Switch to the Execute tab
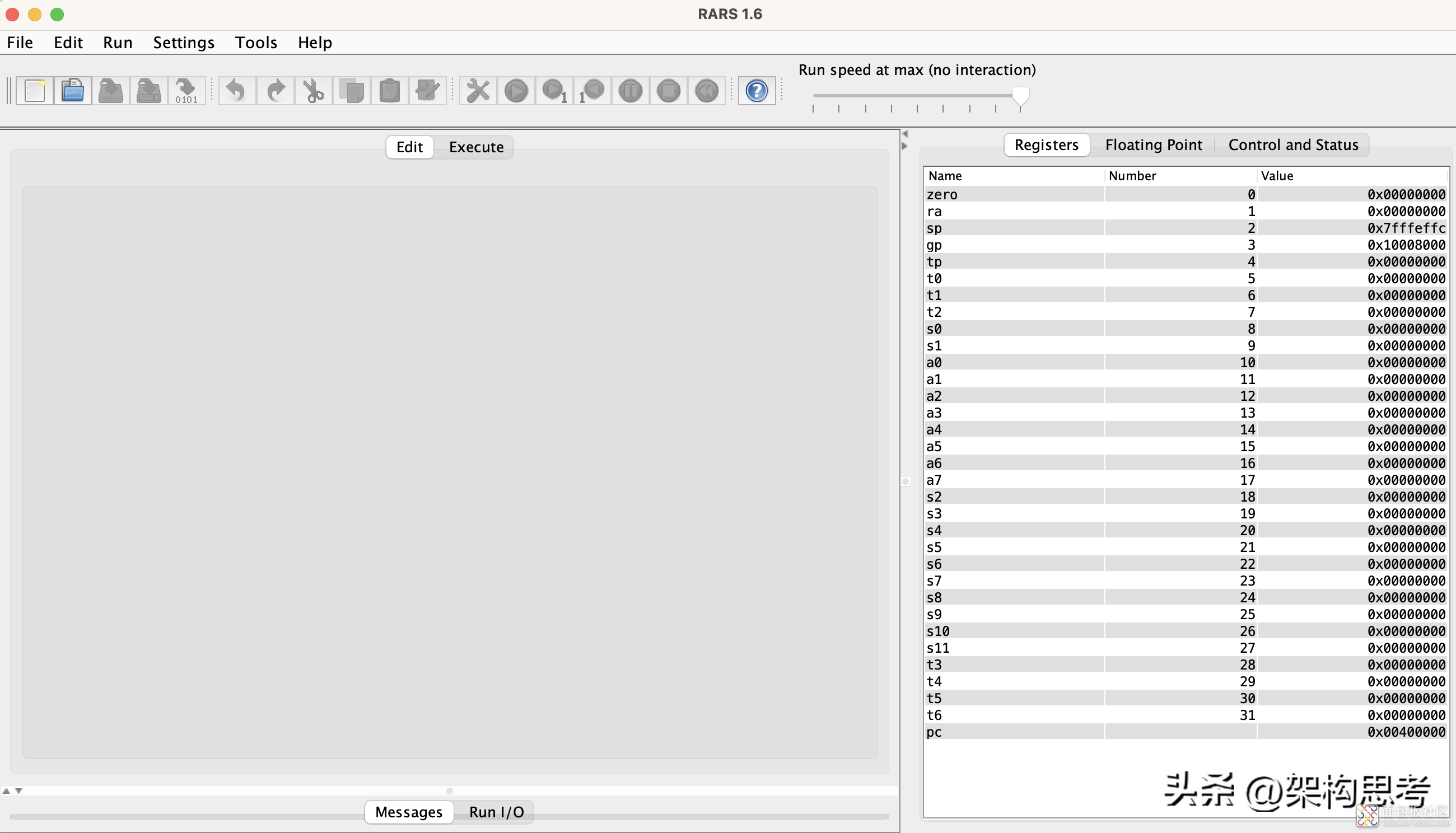The width and height of the screenshot is (1456, 833). 476,147
